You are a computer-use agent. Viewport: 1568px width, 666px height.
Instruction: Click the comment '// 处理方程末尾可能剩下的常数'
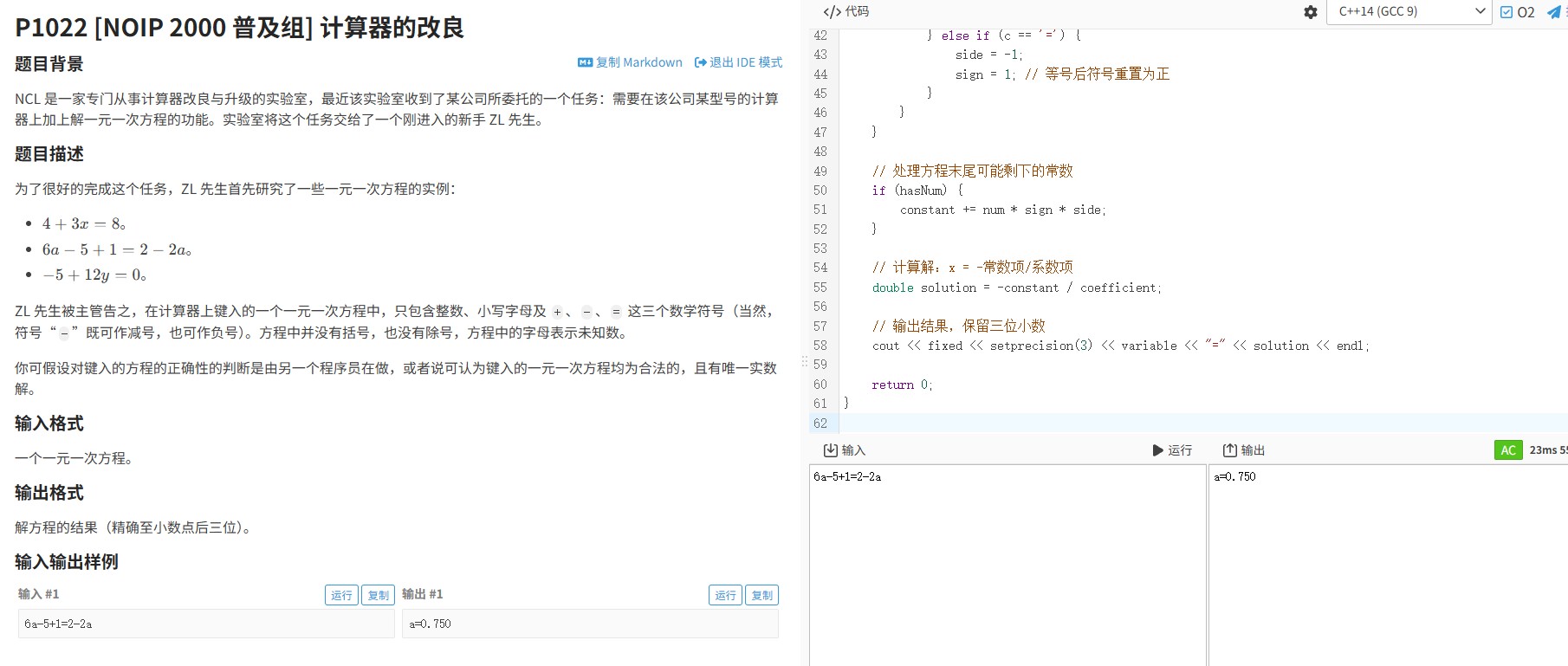(972, 171)
